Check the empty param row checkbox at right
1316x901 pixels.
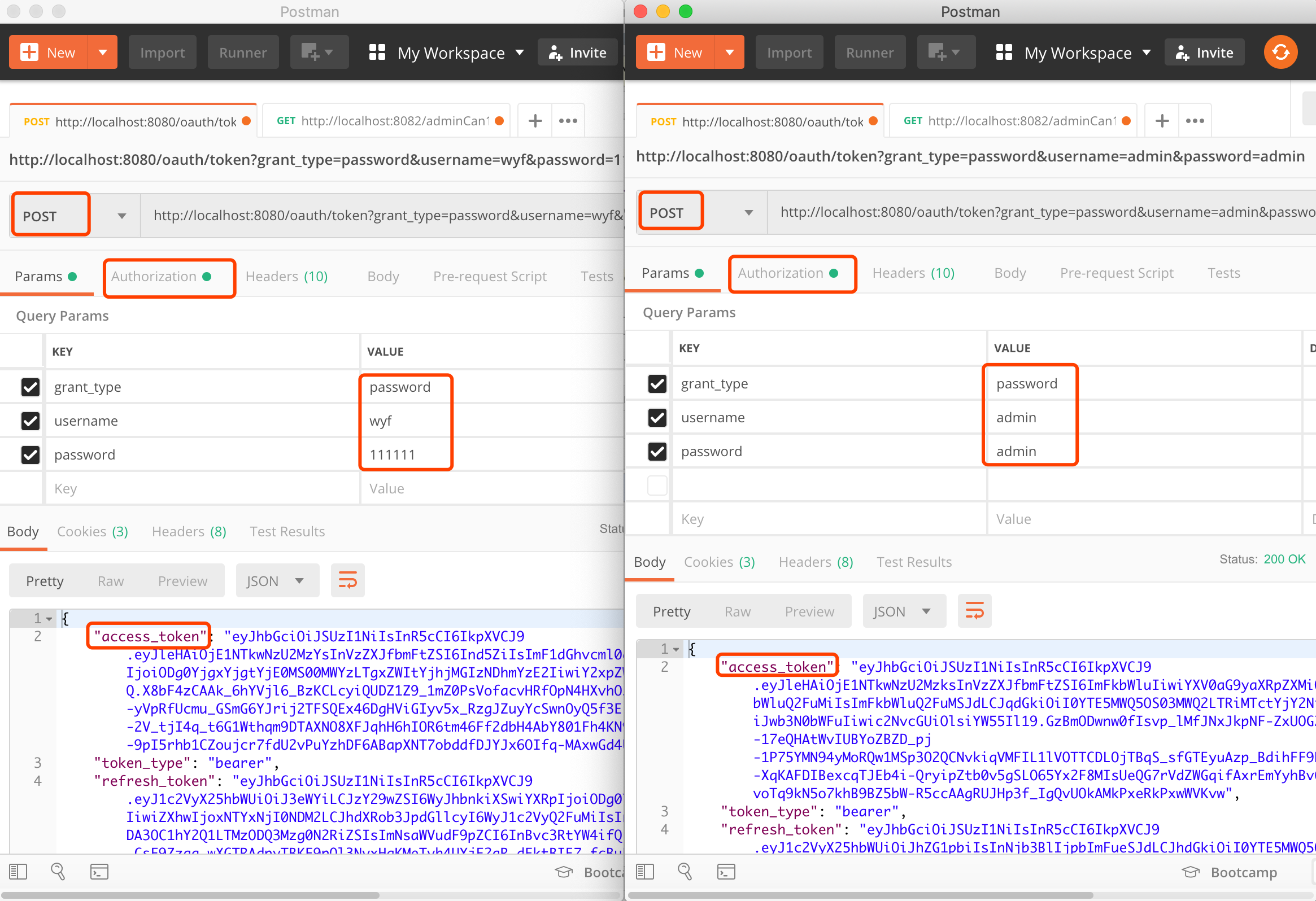tap(657, 486)
